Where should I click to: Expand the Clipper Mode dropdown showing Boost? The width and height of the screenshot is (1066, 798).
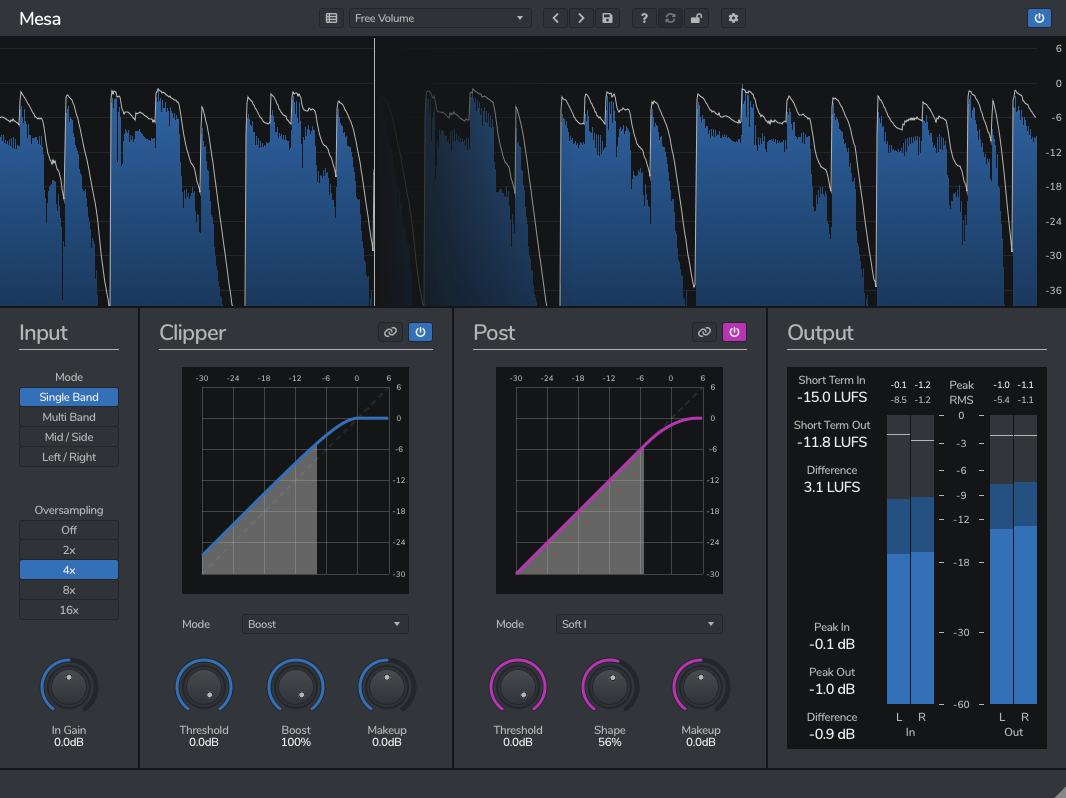pyautogui.click(x=325, y=624)
